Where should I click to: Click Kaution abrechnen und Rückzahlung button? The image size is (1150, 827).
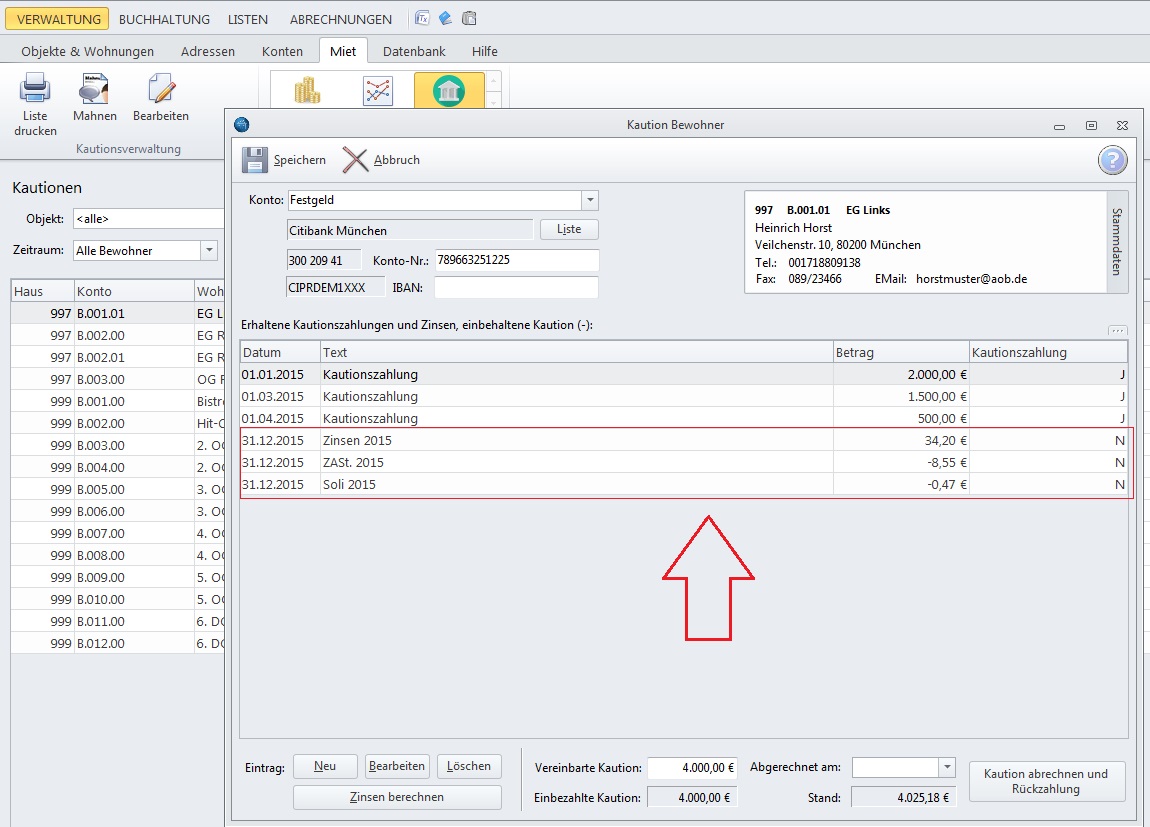(1046, 781)
